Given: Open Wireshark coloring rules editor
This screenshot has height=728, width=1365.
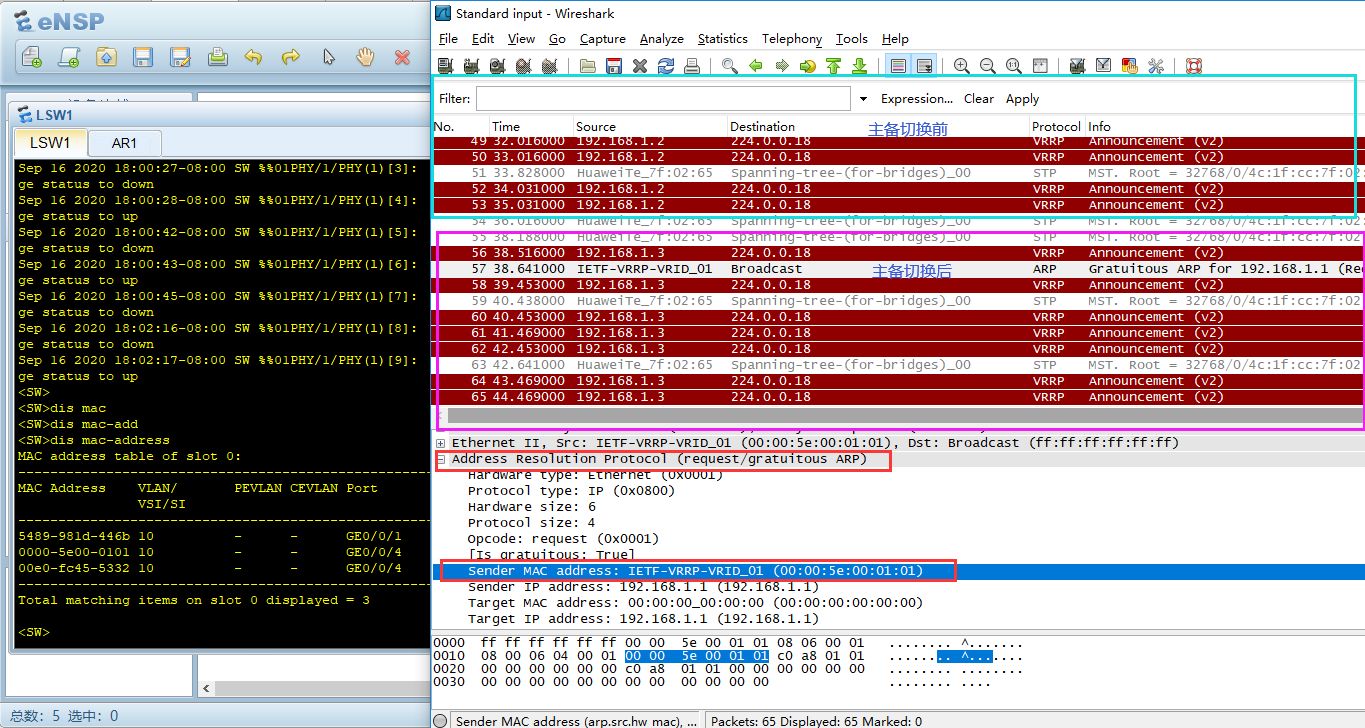Looking at the screenshot, I should pos(1130,66).
